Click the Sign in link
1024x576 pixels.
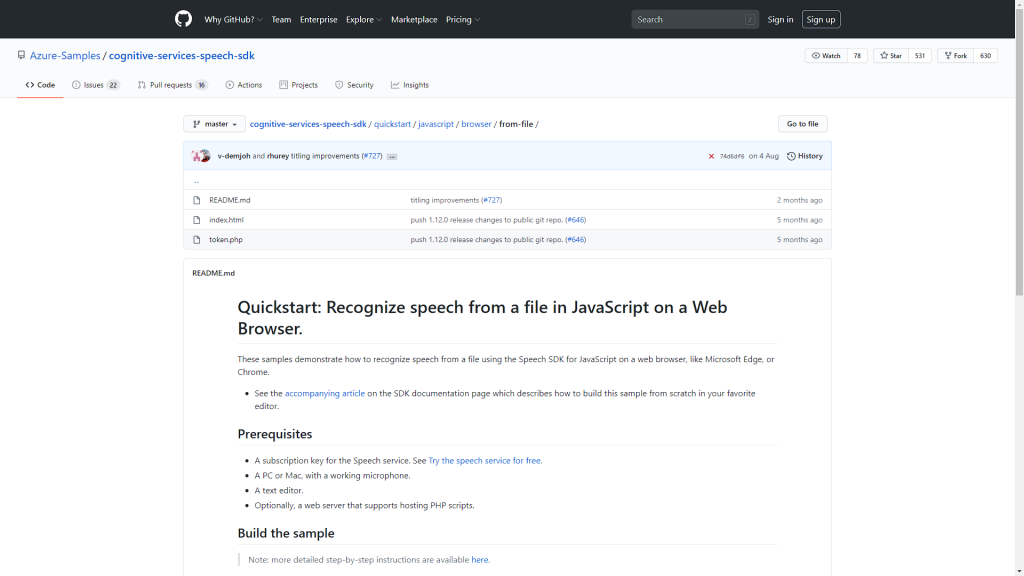780,20
